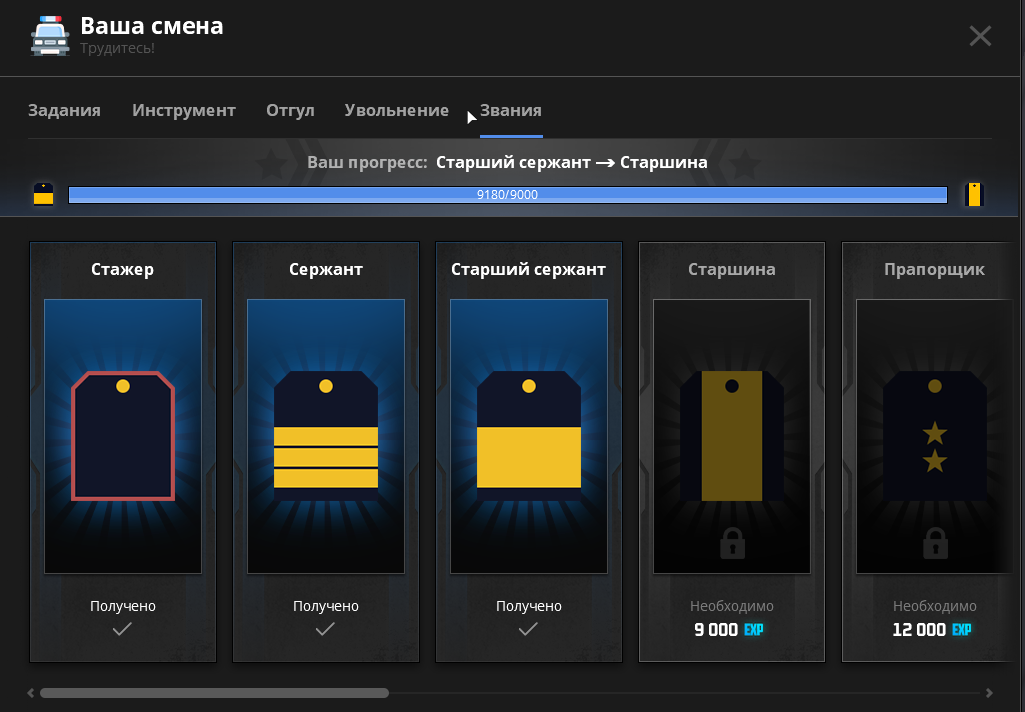
Task: Select the Стажер rank insignia thumbnail
Action: (122, 435)
